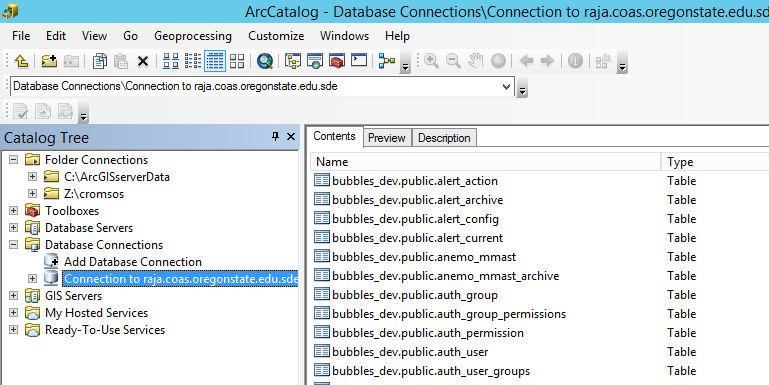Image resolution: width=769 pixels, height=385 pixels.
Task: Open the ArcToolbox window icon
Action: [x=337, y=61]
